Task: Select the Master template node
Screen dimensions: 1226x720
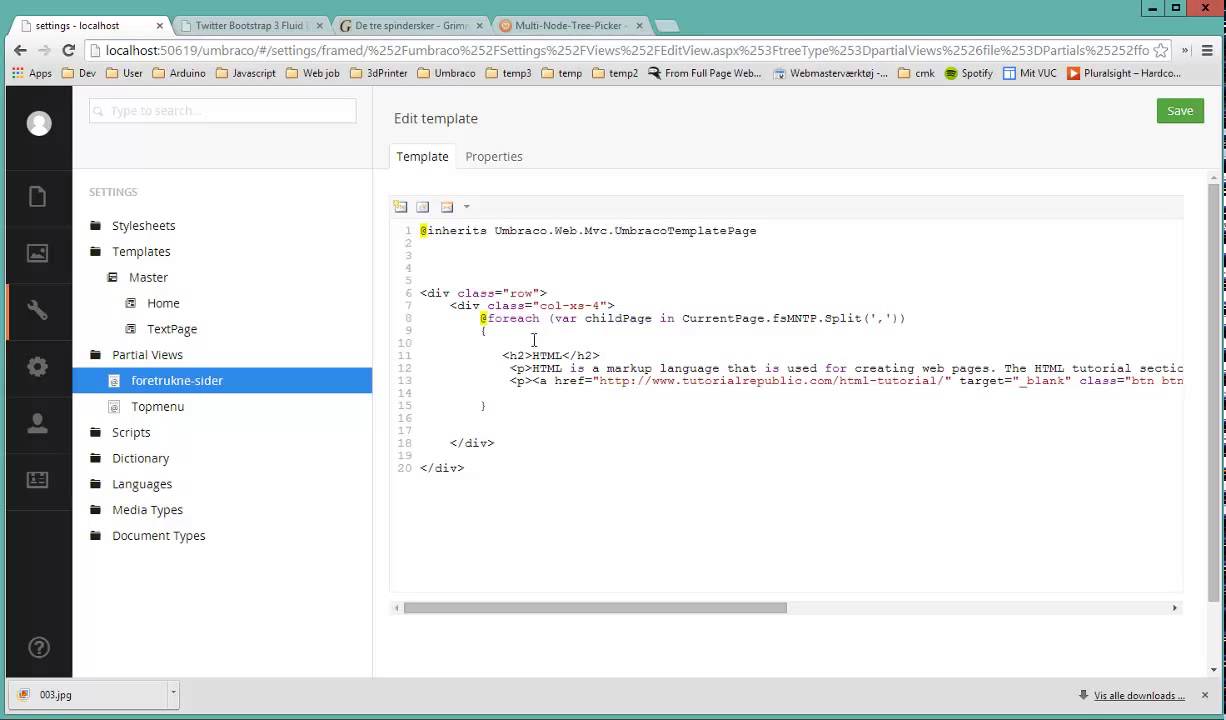Action: [x=148, y=277]
